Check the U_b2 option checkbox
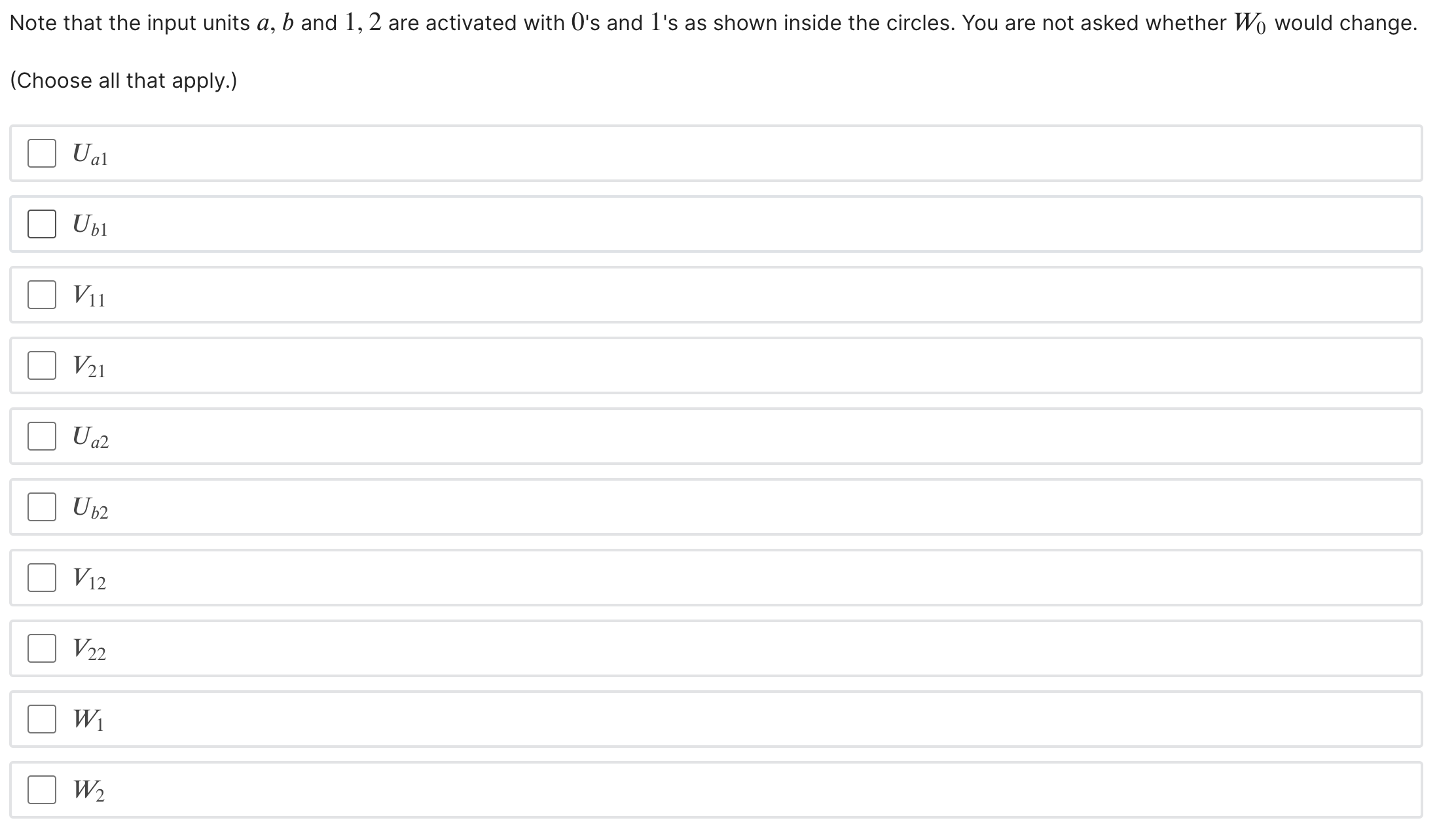This screenshot has width=1456, height=833. tap(41, 508)
